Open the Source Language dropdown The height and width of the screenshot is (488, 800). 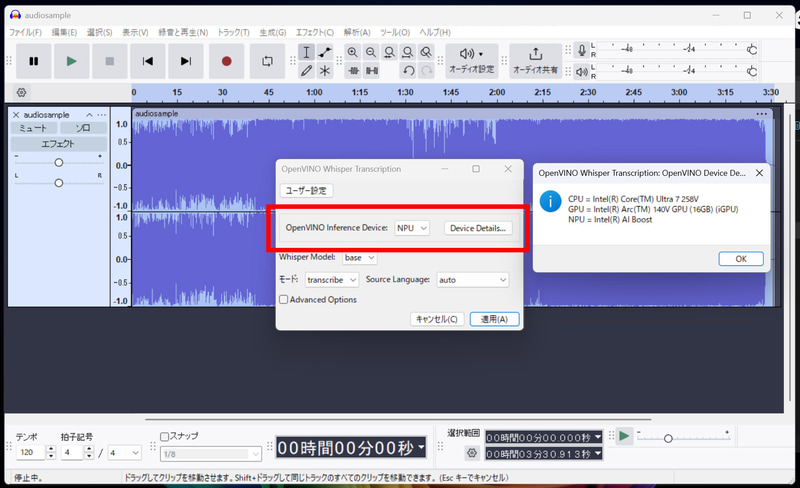472,280
